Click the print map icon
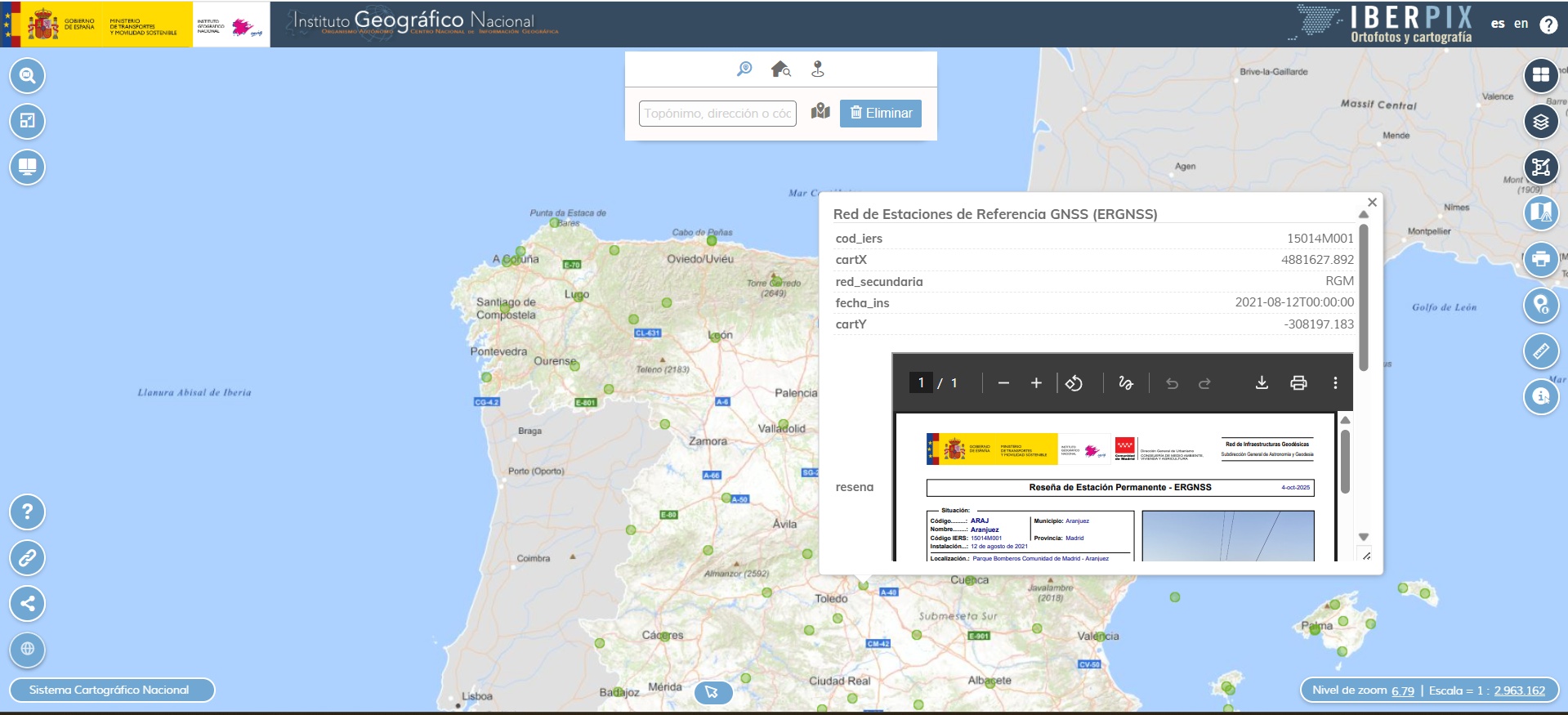 coord(1540,259)
